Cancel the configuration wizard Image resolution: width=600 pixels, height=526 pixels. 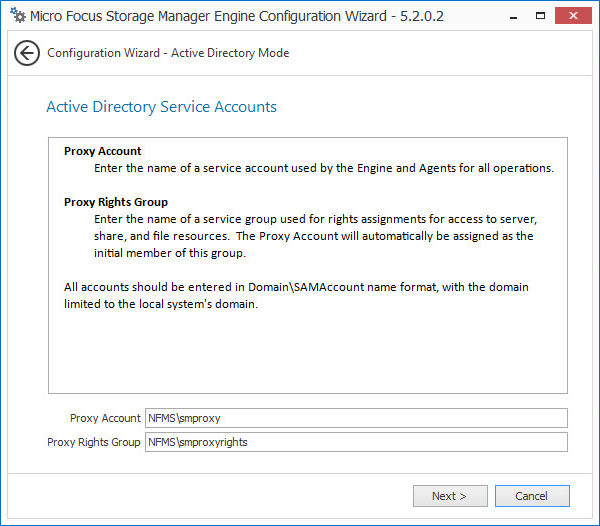point(531,496)
